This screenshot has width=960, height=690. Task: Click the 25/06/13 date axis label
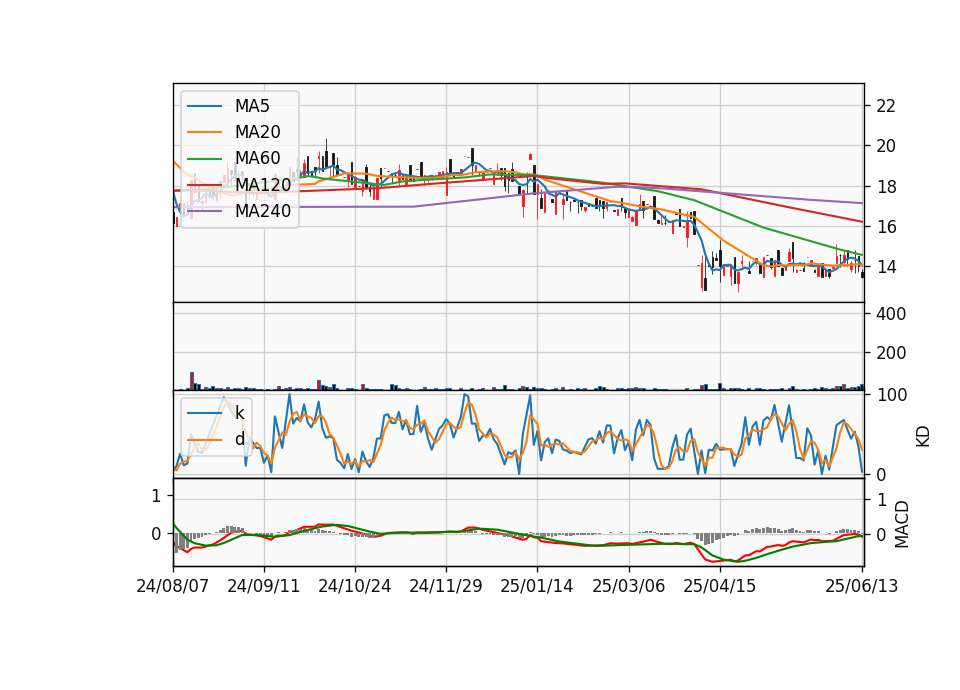pyautogui.click(x=862, y=586)
